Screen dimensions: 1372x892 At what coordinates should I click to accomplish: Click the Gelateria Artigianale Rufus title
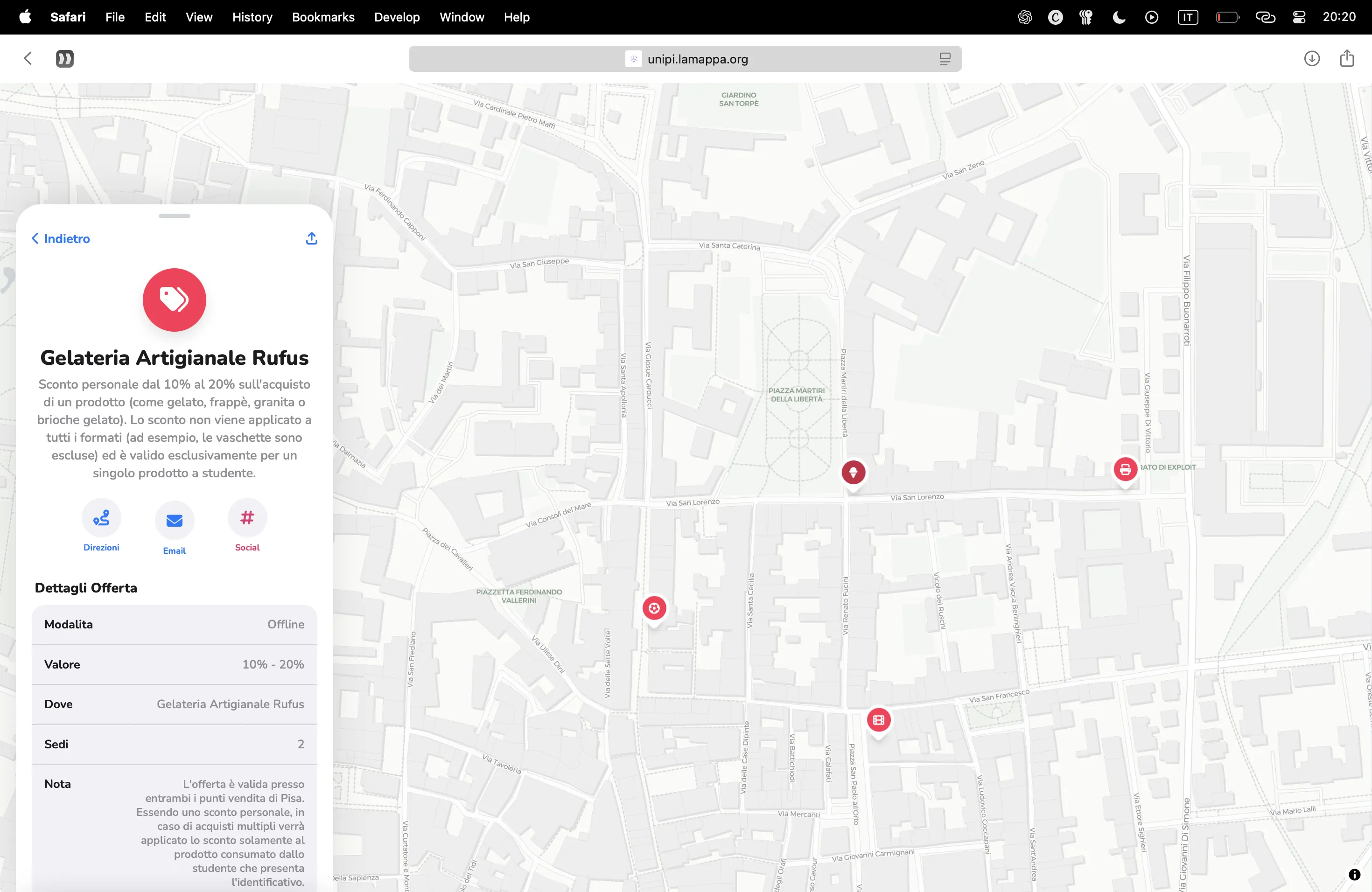[x=174, y=358]
